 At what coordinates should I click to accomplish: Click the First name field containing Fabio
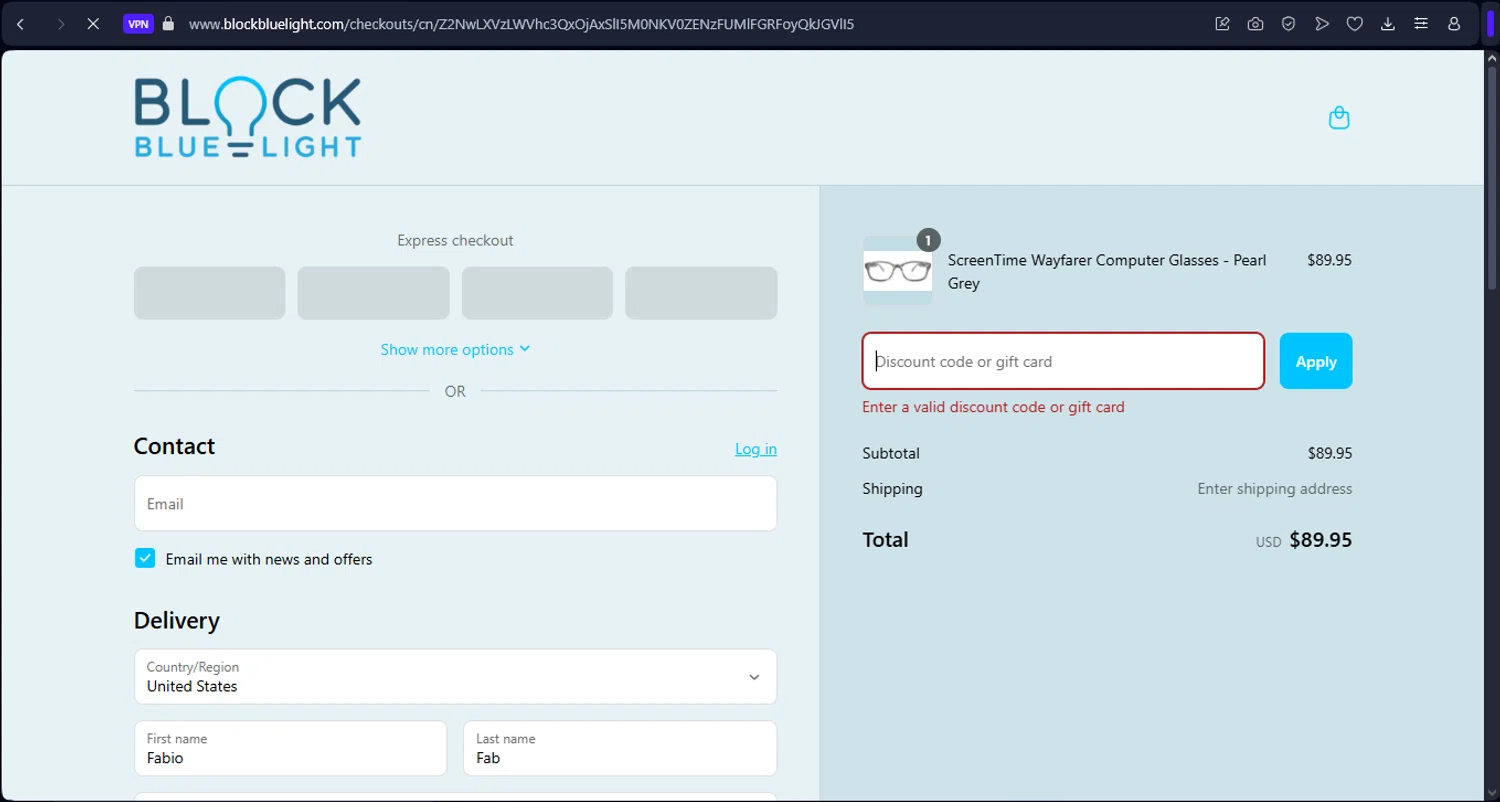click(290, 748)
